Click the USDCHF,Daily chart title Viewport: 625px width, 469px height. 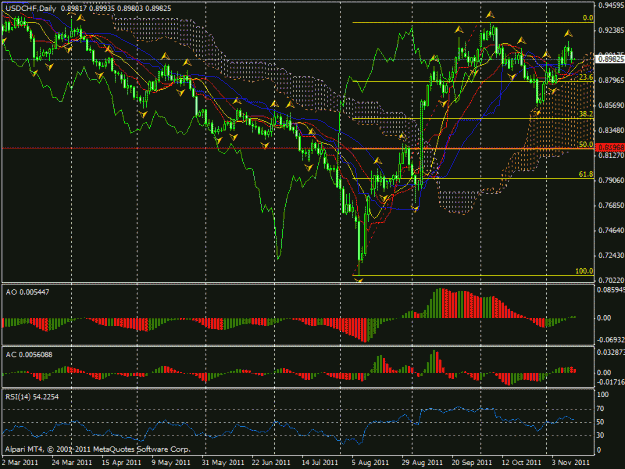(31, 8)
